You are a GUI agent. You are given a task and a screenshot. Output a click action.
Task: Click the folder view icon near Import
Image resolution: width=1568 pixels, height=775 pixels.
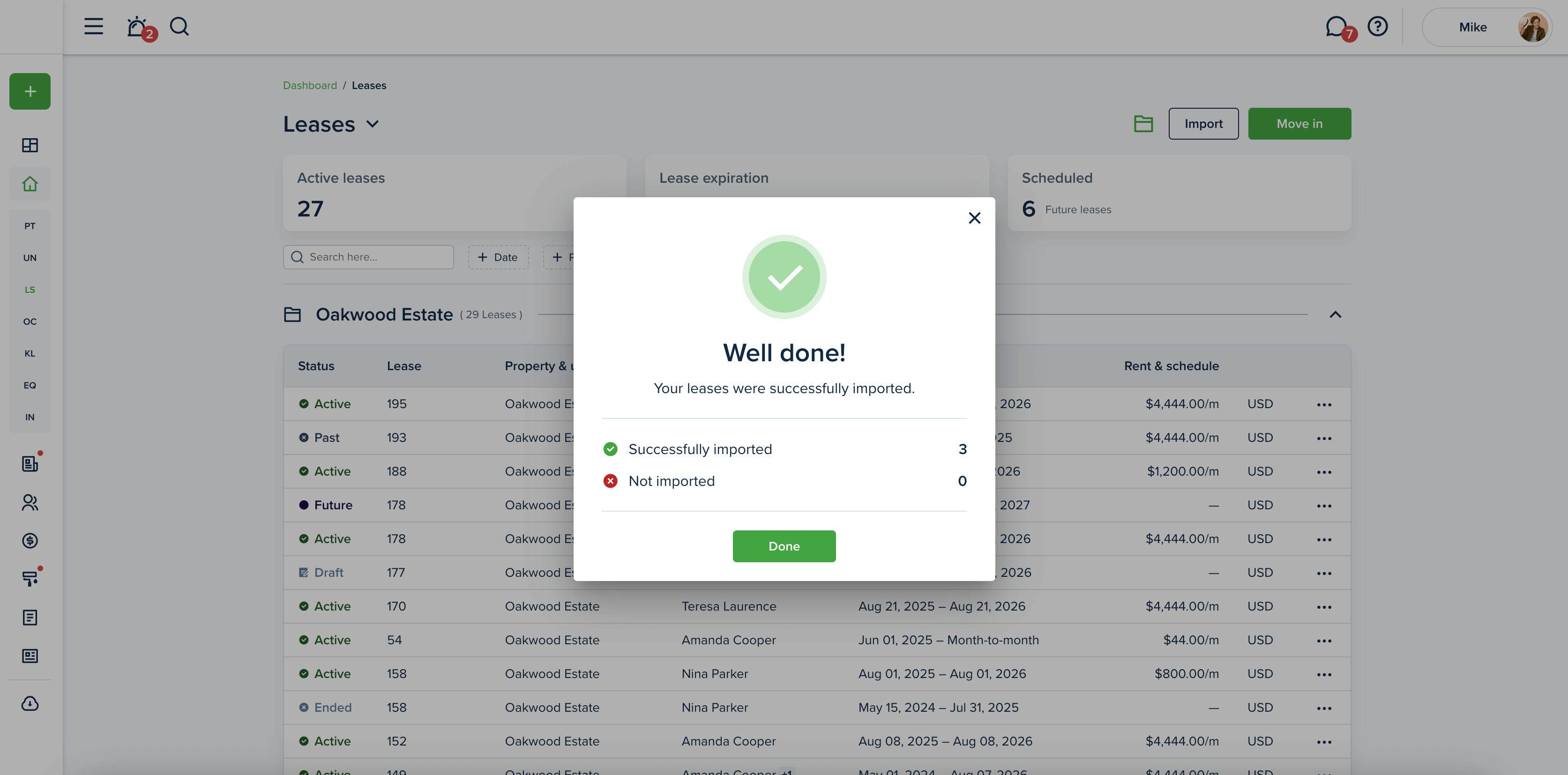pyautogui.click(x=1143, y=124)
